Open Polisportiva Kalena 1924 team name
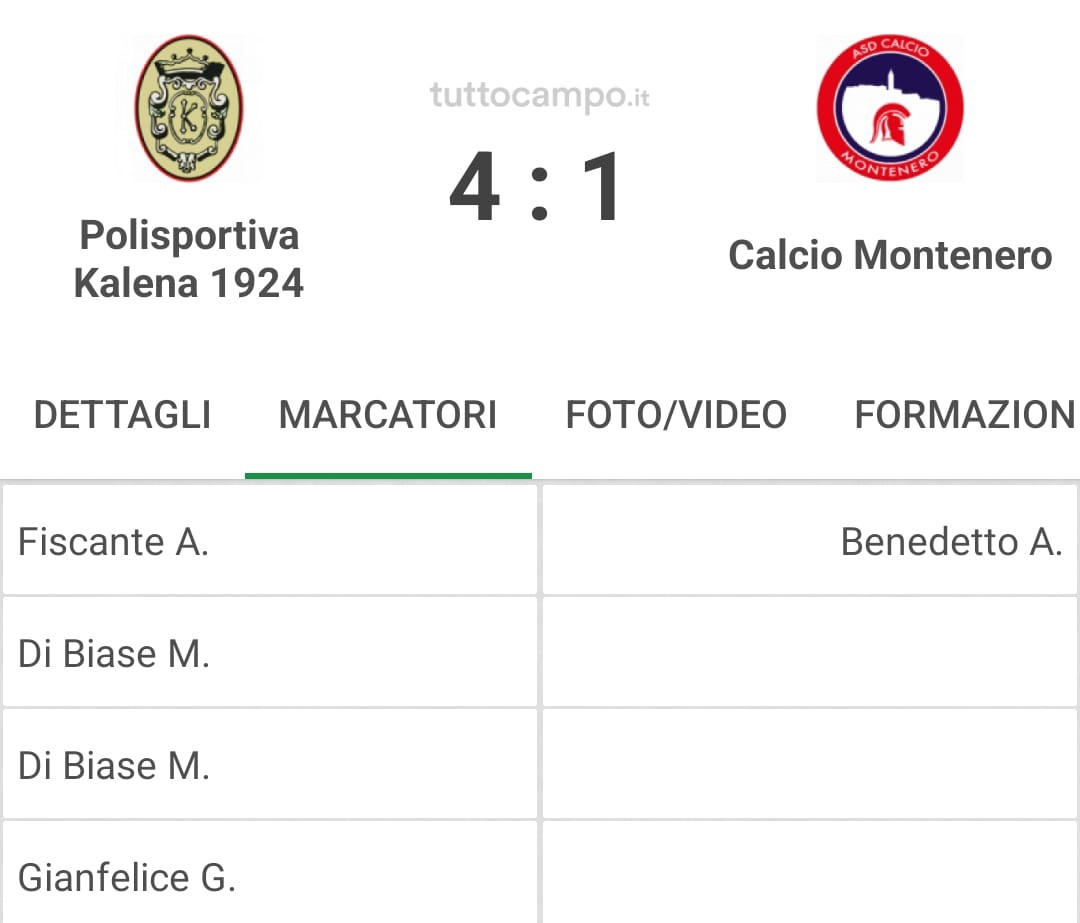 189,259
